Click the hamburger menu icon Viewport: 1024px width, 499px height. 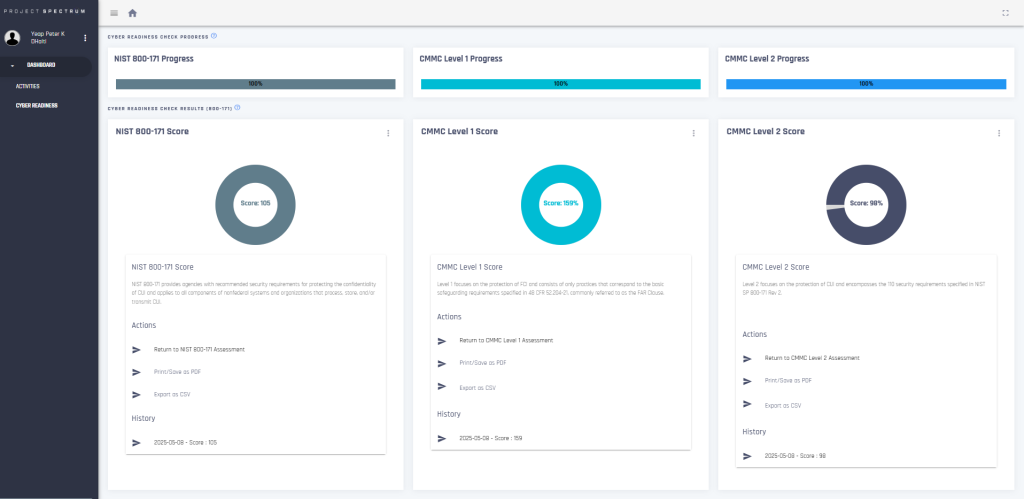point(114,13)
